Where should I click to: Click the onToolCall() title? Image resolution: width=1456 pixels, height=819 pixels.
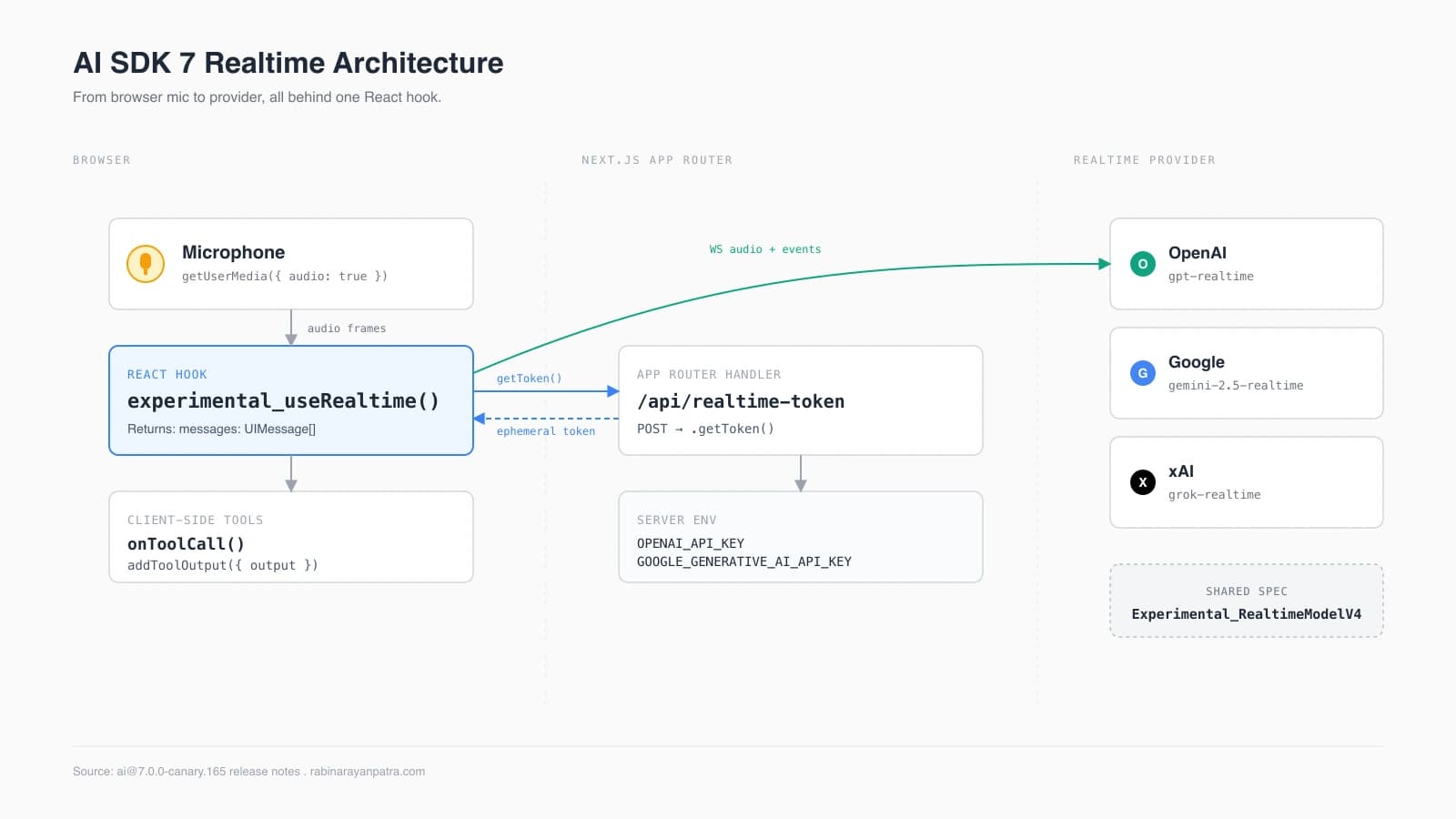[186, 543]
